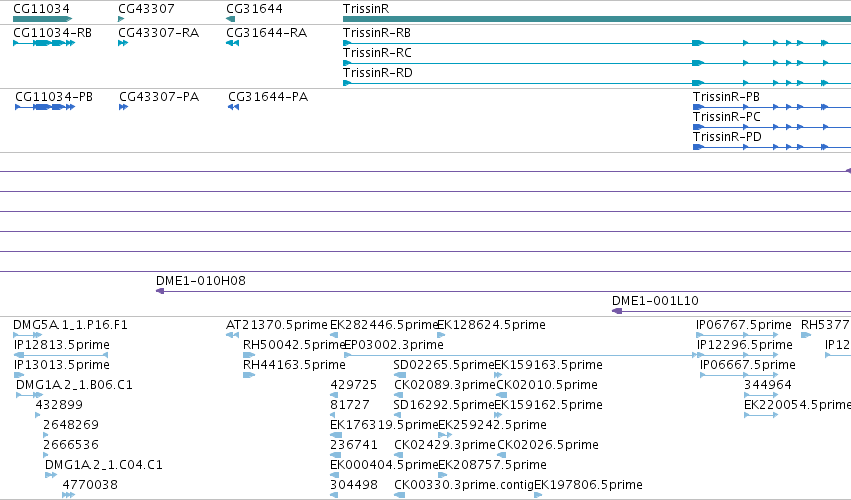Select transcript CG43307-RA label
851x500 pixels.
[158, 33]
